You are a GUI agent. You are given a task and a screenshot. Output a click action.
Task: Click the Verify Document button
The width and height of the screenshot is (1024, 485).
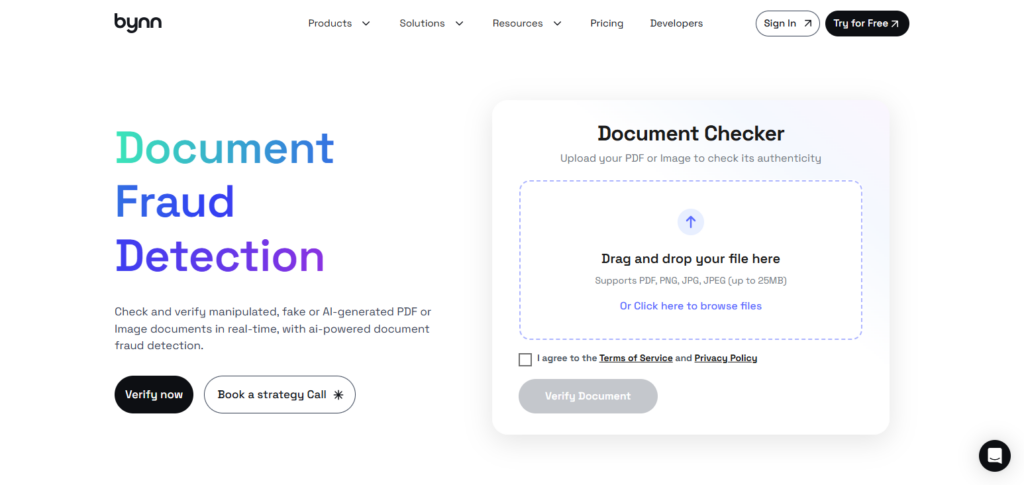[x=588, y=396]
